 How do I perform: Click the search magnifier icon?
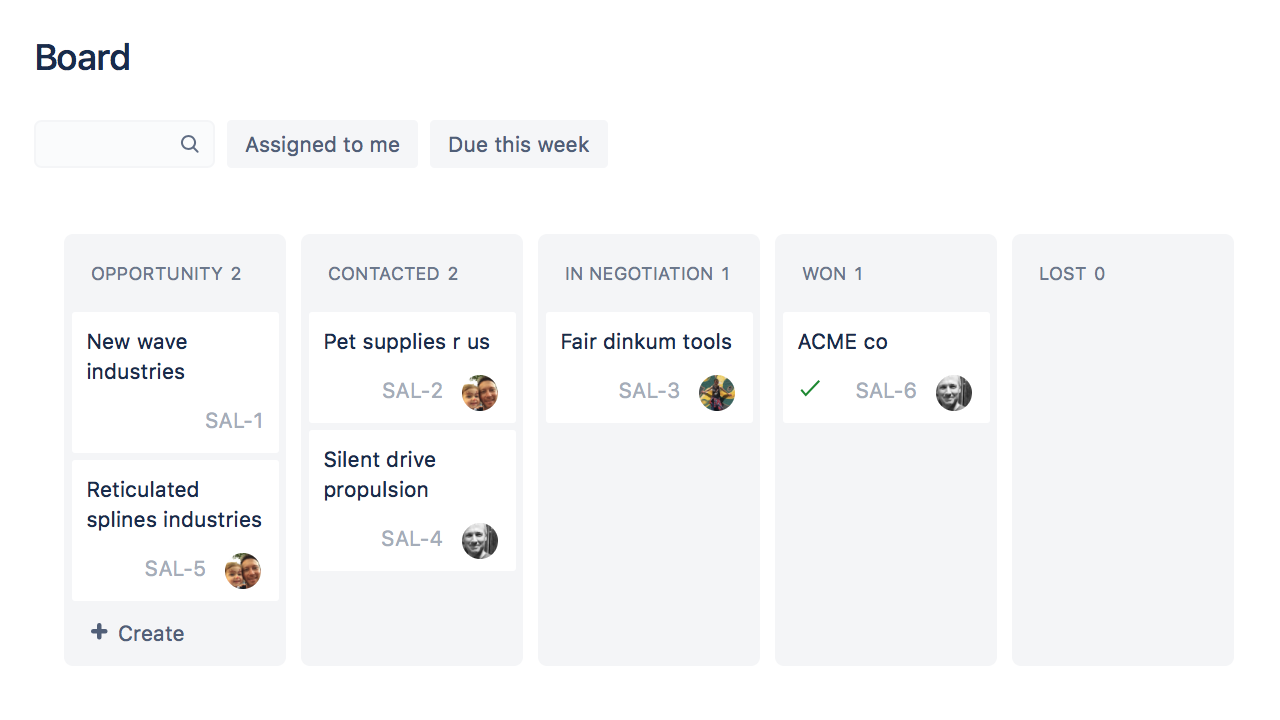(189, 144)
